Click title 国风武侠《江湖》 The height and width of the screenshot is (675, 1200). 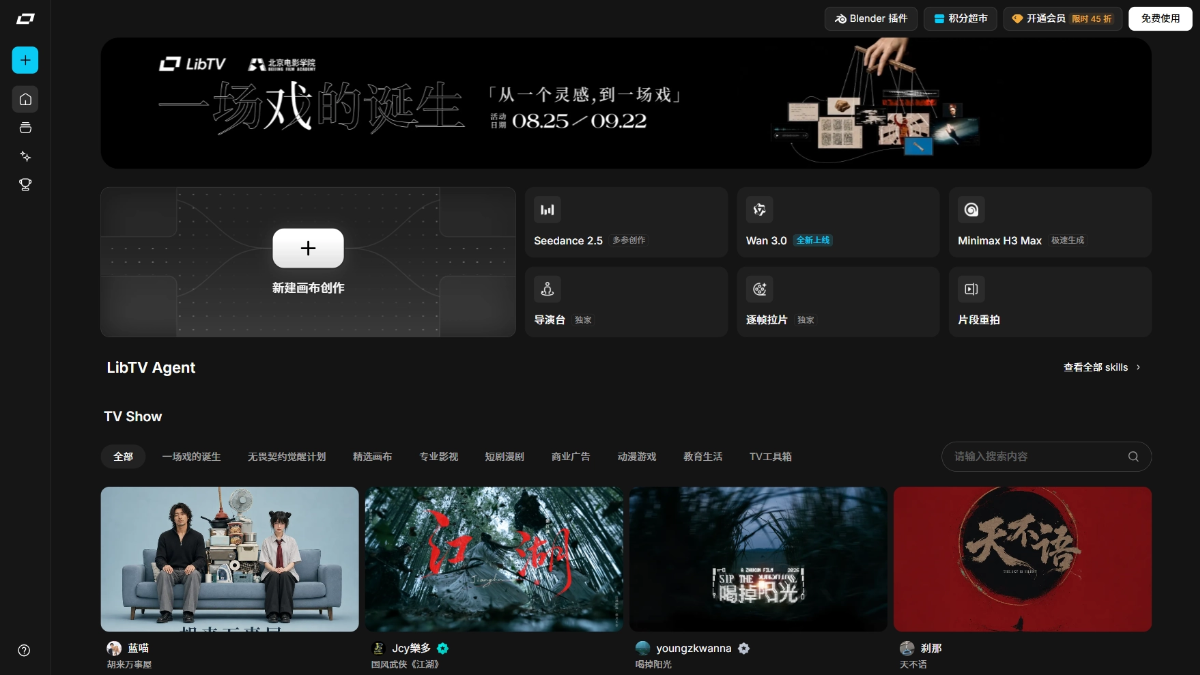[405, 664]
